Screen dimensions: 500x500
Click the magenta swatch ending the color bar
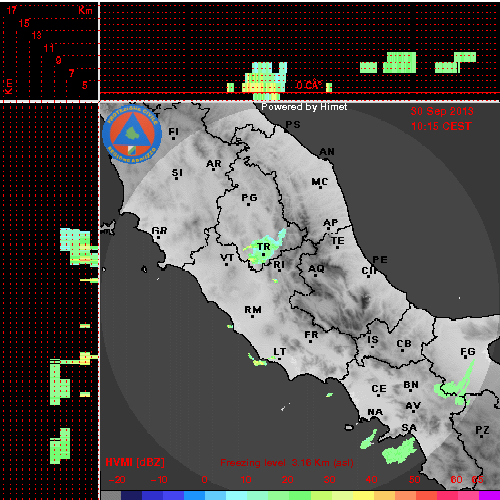489,495
